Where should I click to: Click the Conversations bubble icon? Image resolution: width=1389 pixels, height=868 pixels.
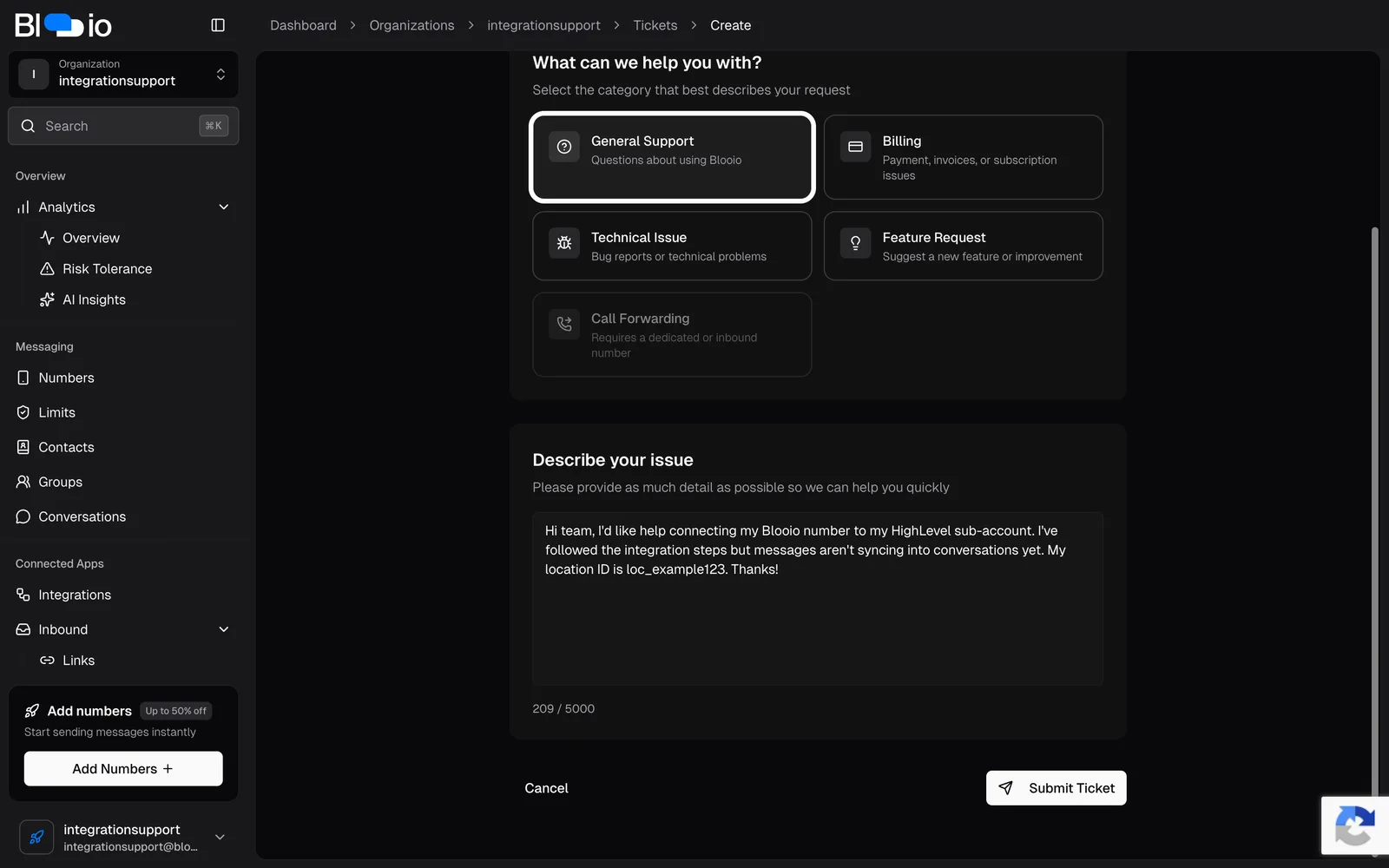tap(23, 516)
